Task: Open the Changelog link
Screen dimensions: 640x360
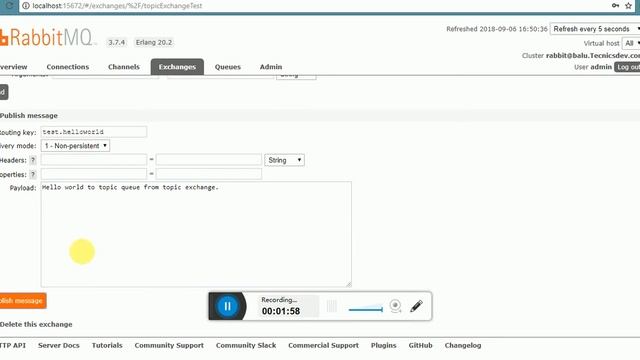Action: click(463, 345)
